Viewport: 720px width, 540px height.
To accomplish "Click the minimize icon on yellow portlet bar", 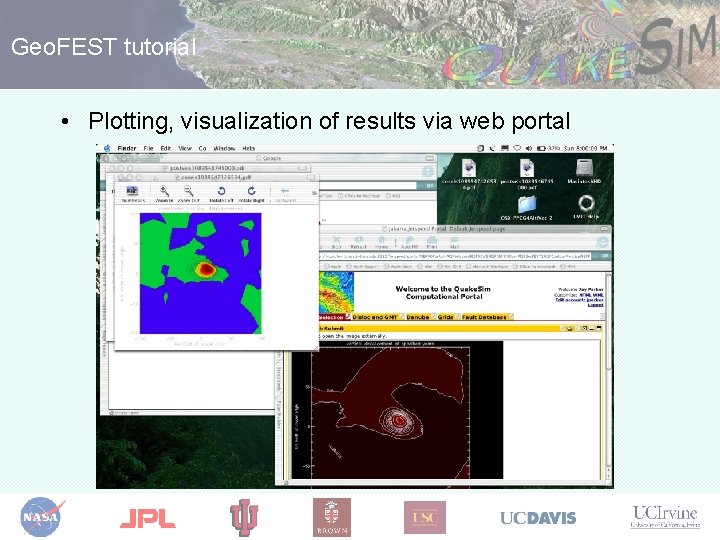I will (592, 328).
